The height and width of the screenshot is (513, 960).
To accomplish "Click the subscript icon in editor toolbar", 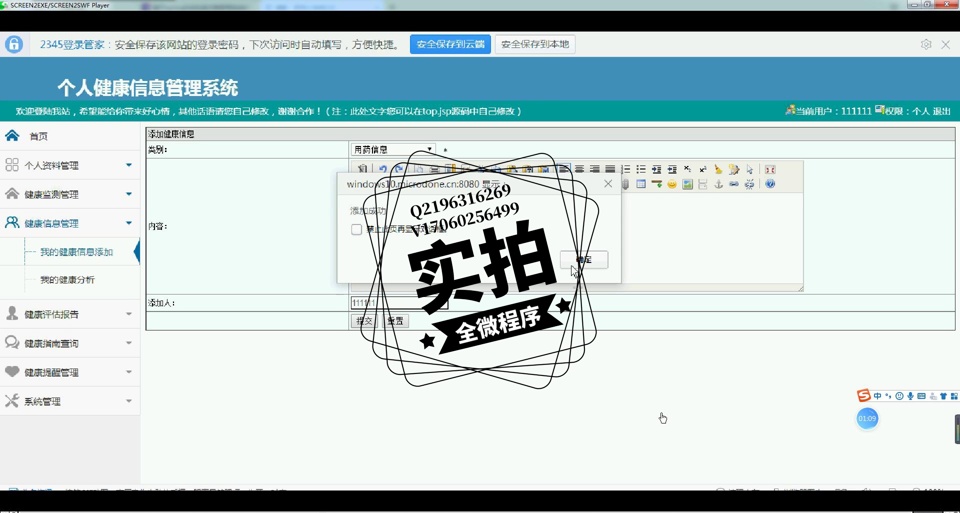I will click(687, 169).
